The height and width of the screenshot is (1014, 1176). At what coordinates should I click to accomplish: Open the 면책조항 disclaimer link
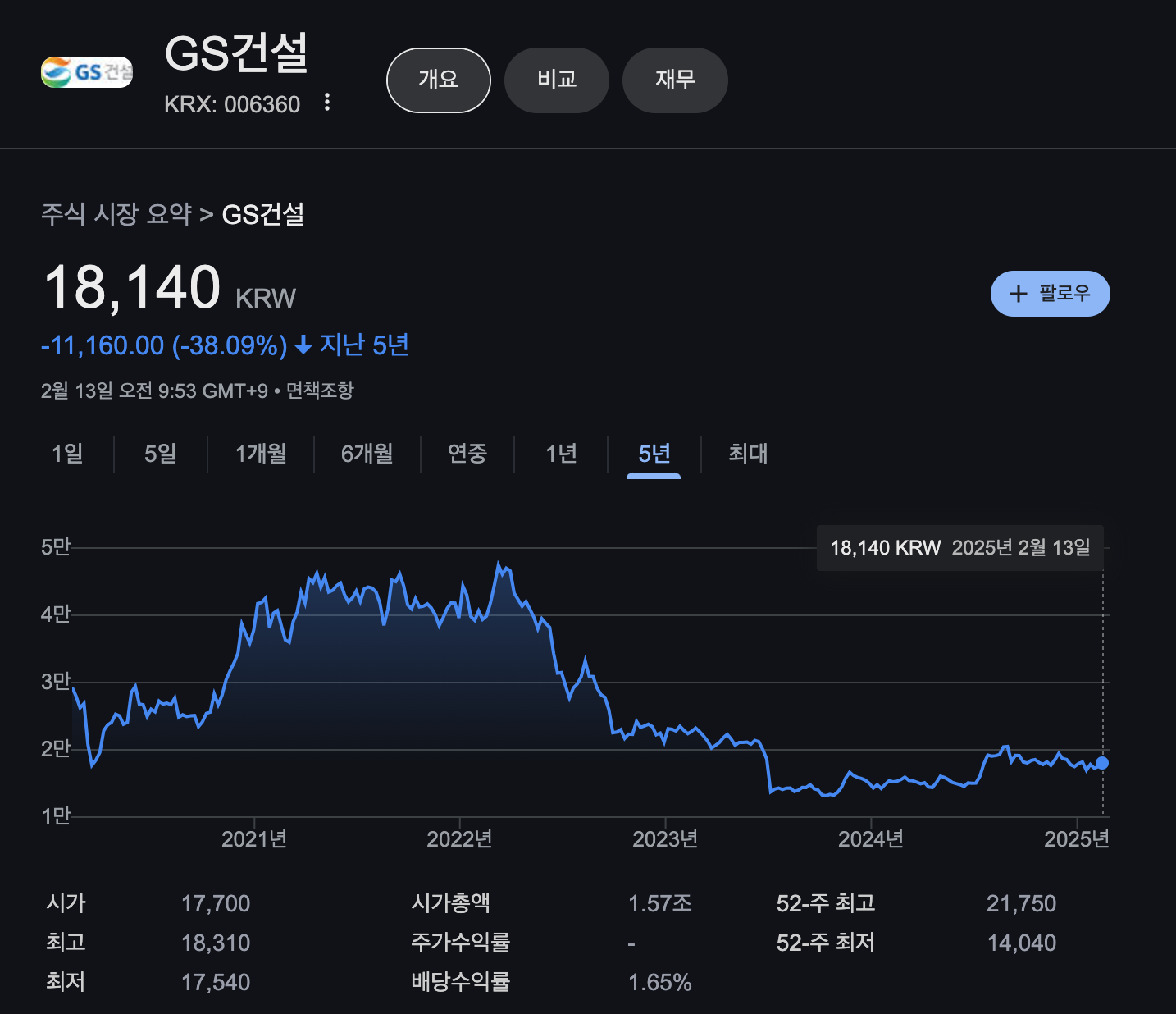pyautogui.click(x=320, y=391)
